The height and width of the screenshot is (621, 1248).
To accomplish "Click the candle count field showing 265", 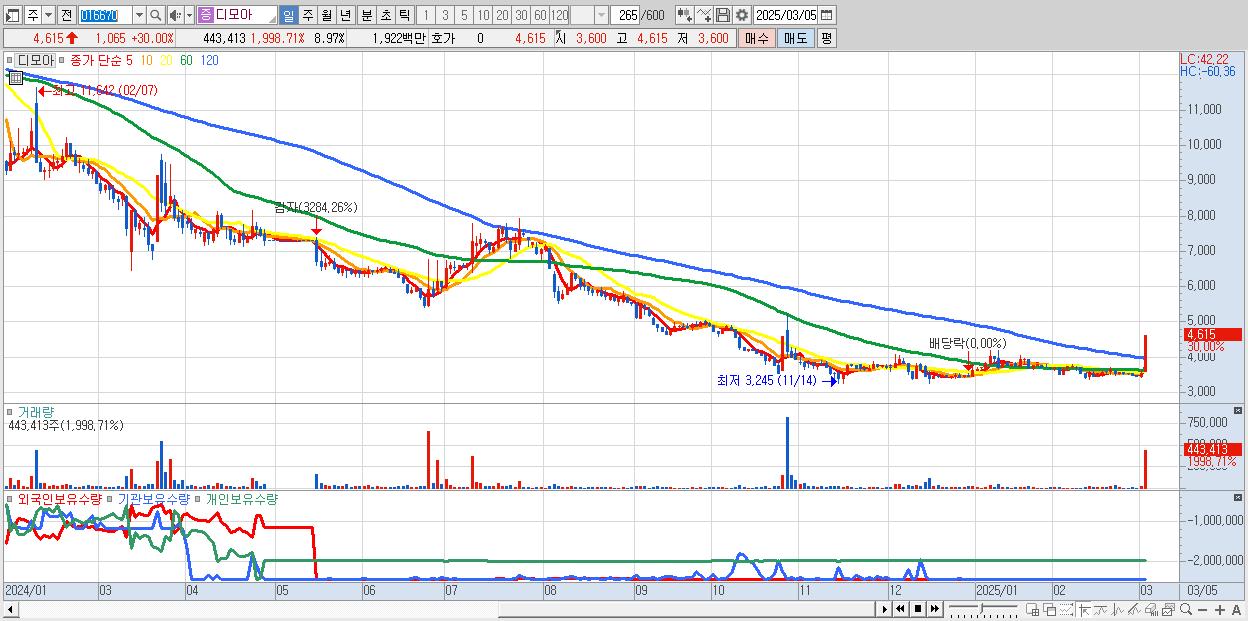I will click(626, 15).
